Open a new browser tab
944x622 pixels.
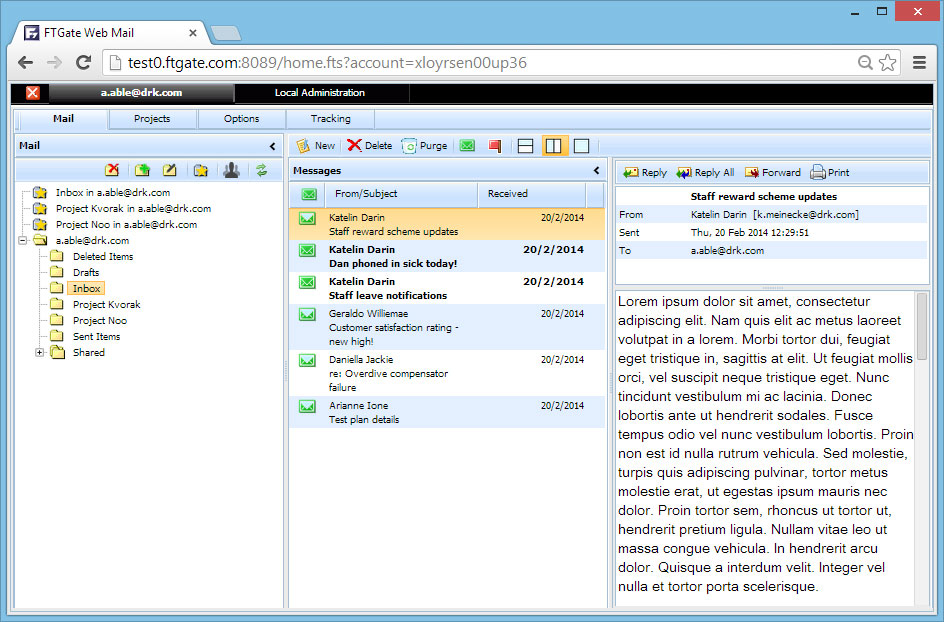pyautogui.click(x=226, y=33)
